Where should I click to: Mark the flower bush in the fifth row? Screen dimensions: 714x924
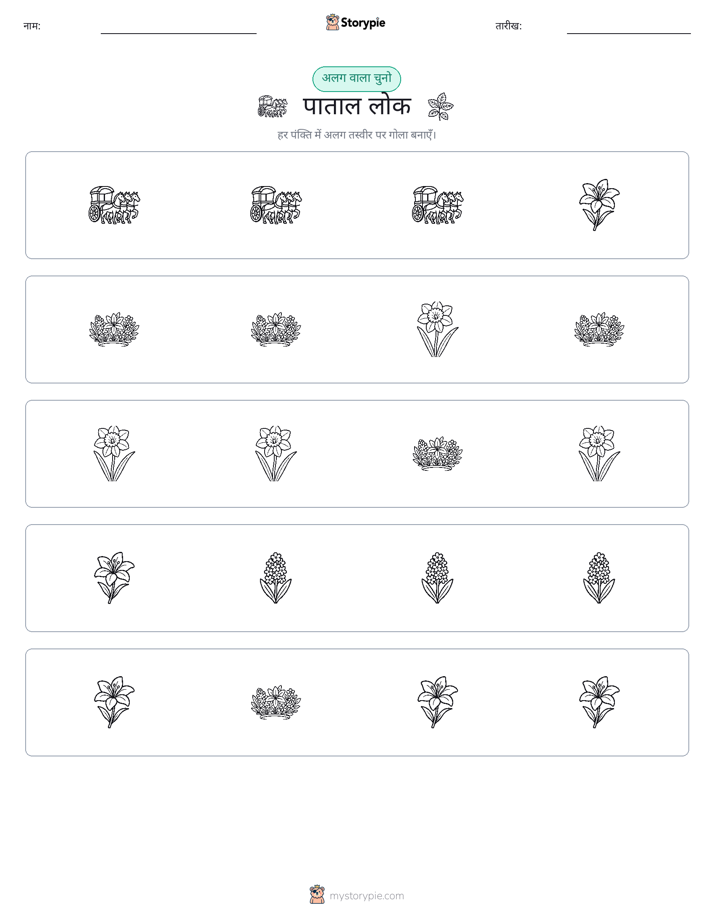pyautogui.click(x=276, y=702)
